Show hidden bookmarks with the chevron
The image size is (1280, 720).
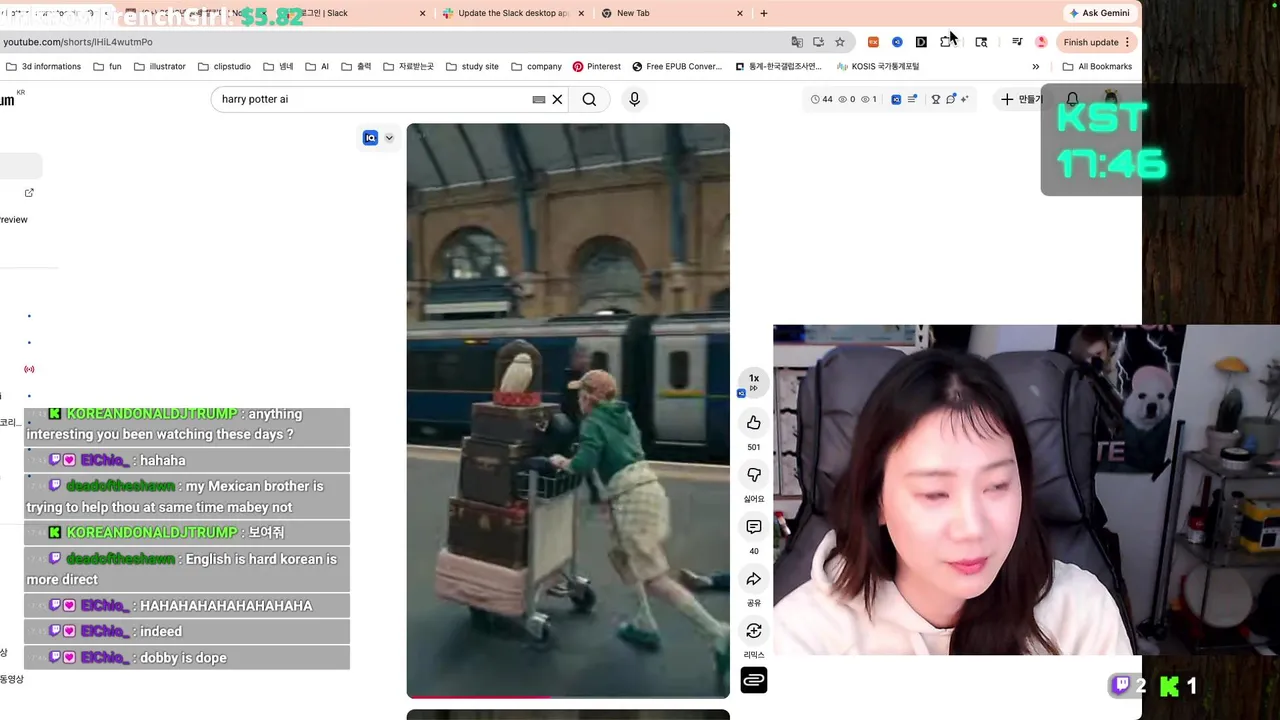(1035, 66)
